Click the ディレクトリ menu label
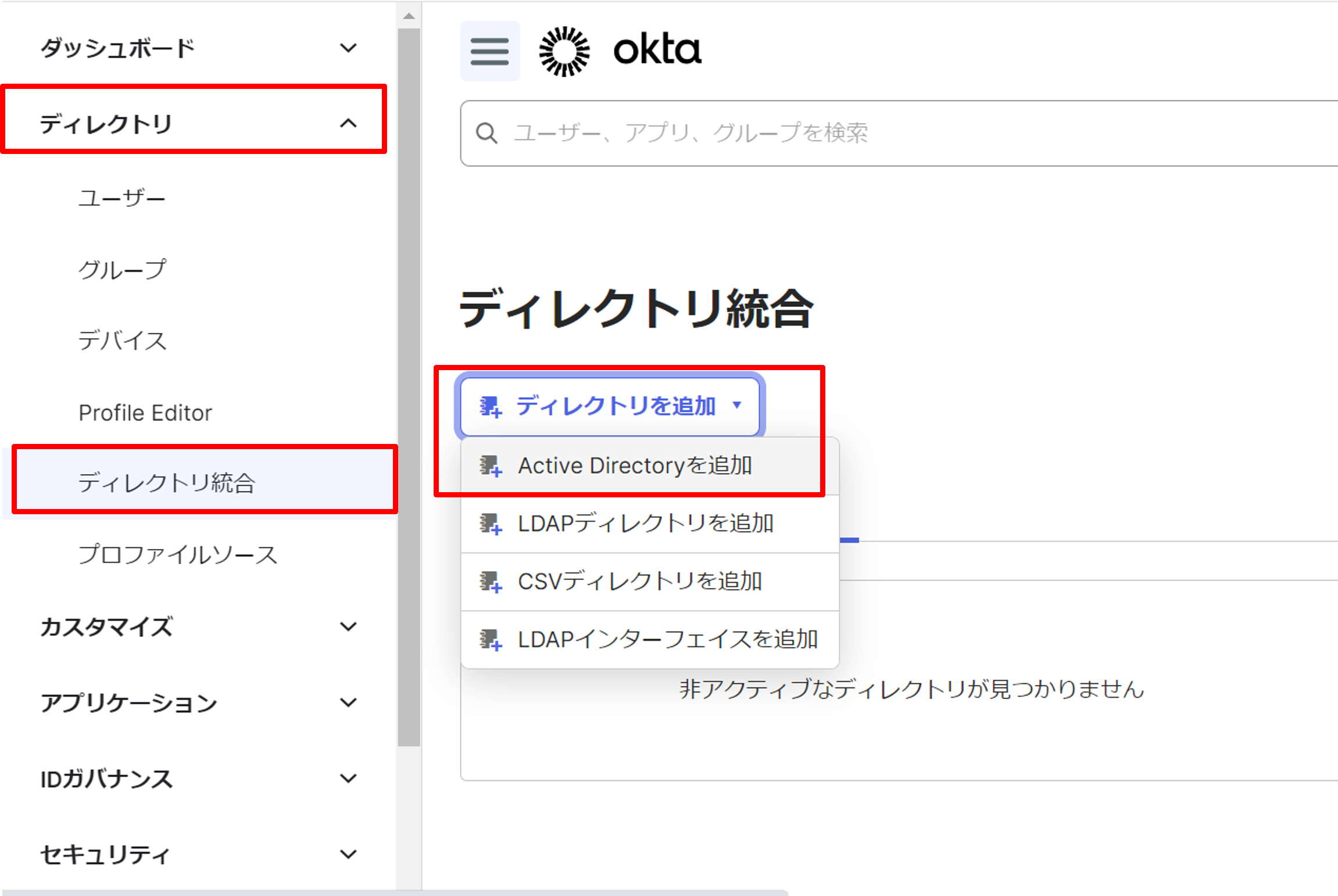Viewport: 1338px width, 896px height. point(106,124)
